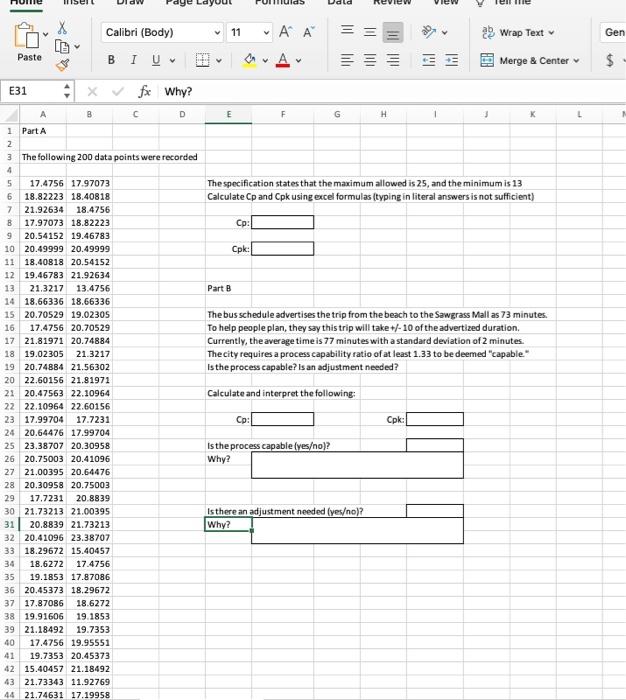Open orientation dropdown arrow

point(444,33)
